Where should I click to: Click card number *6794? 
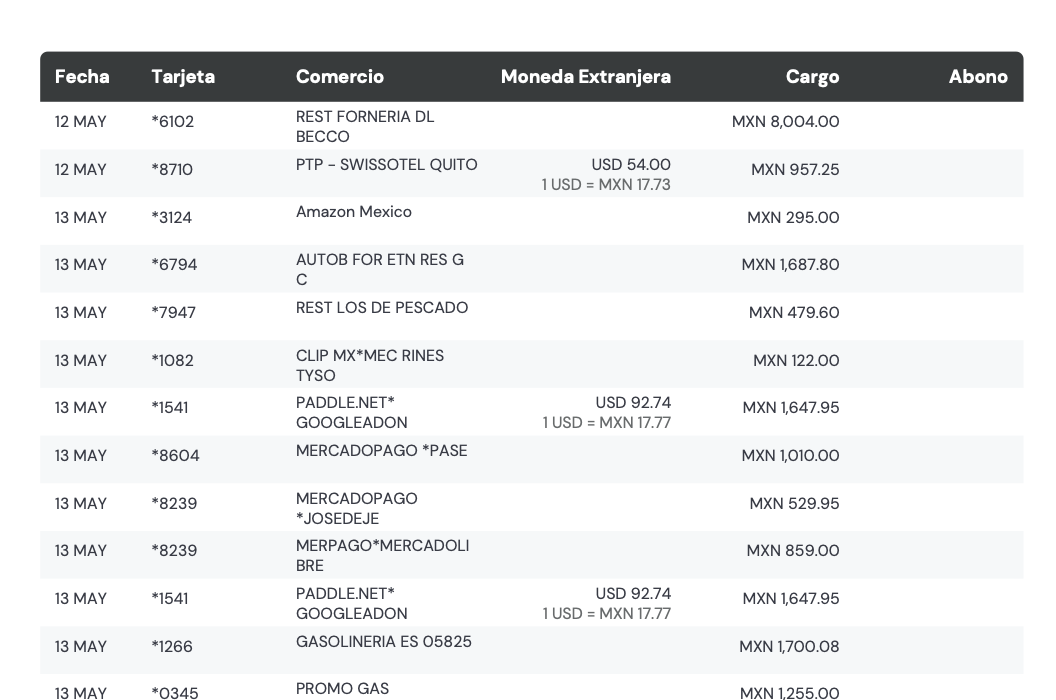click(x=174, y=265)
